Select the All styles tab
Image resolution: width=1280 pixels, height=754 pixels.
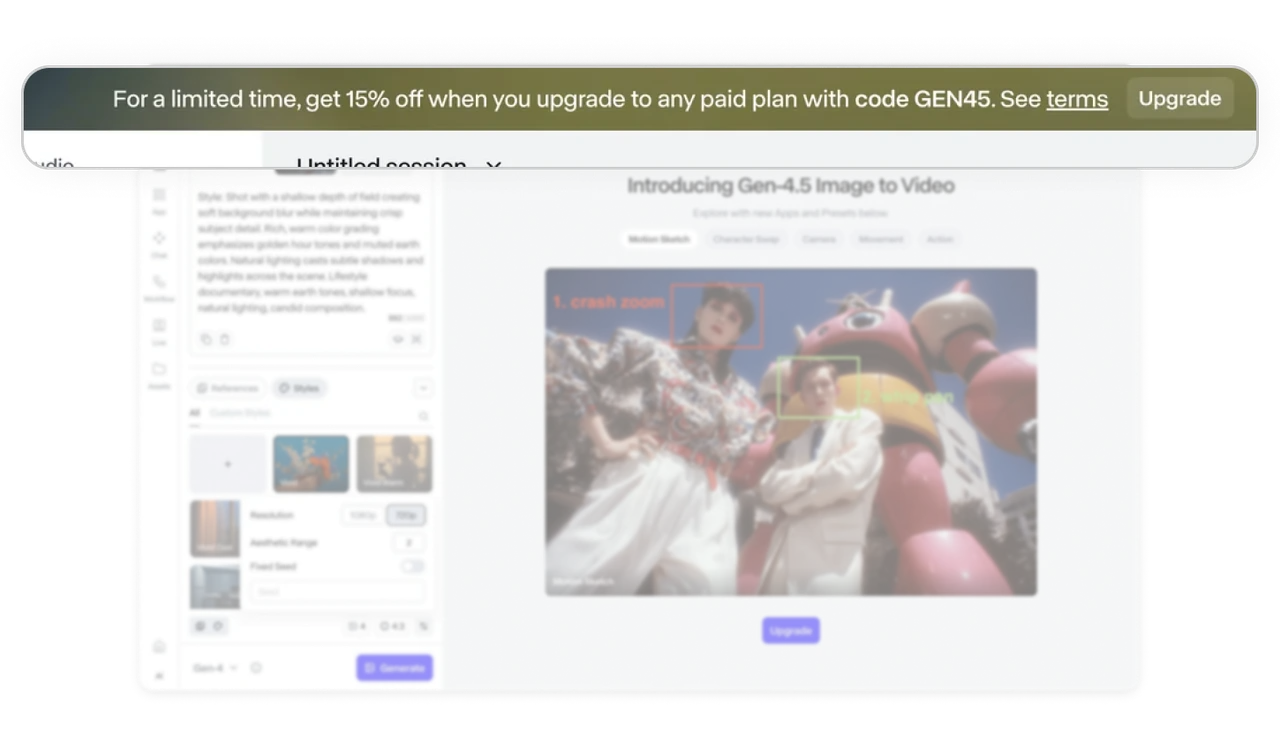click(x=195, y=413)
